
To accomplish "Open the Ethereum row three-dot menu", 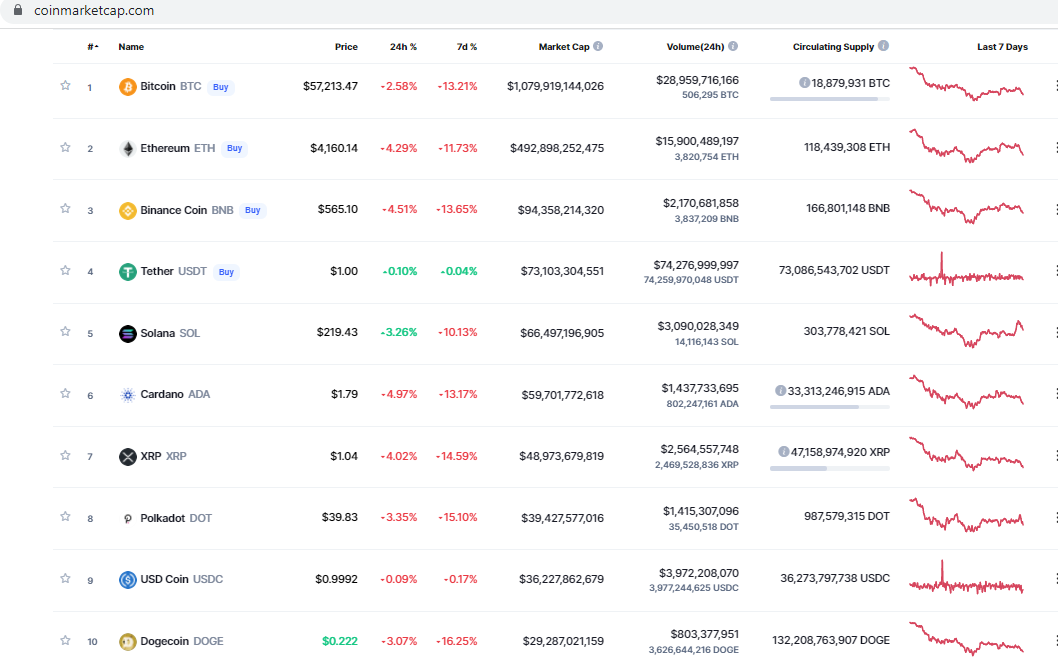I will [x=1055, y=147].
